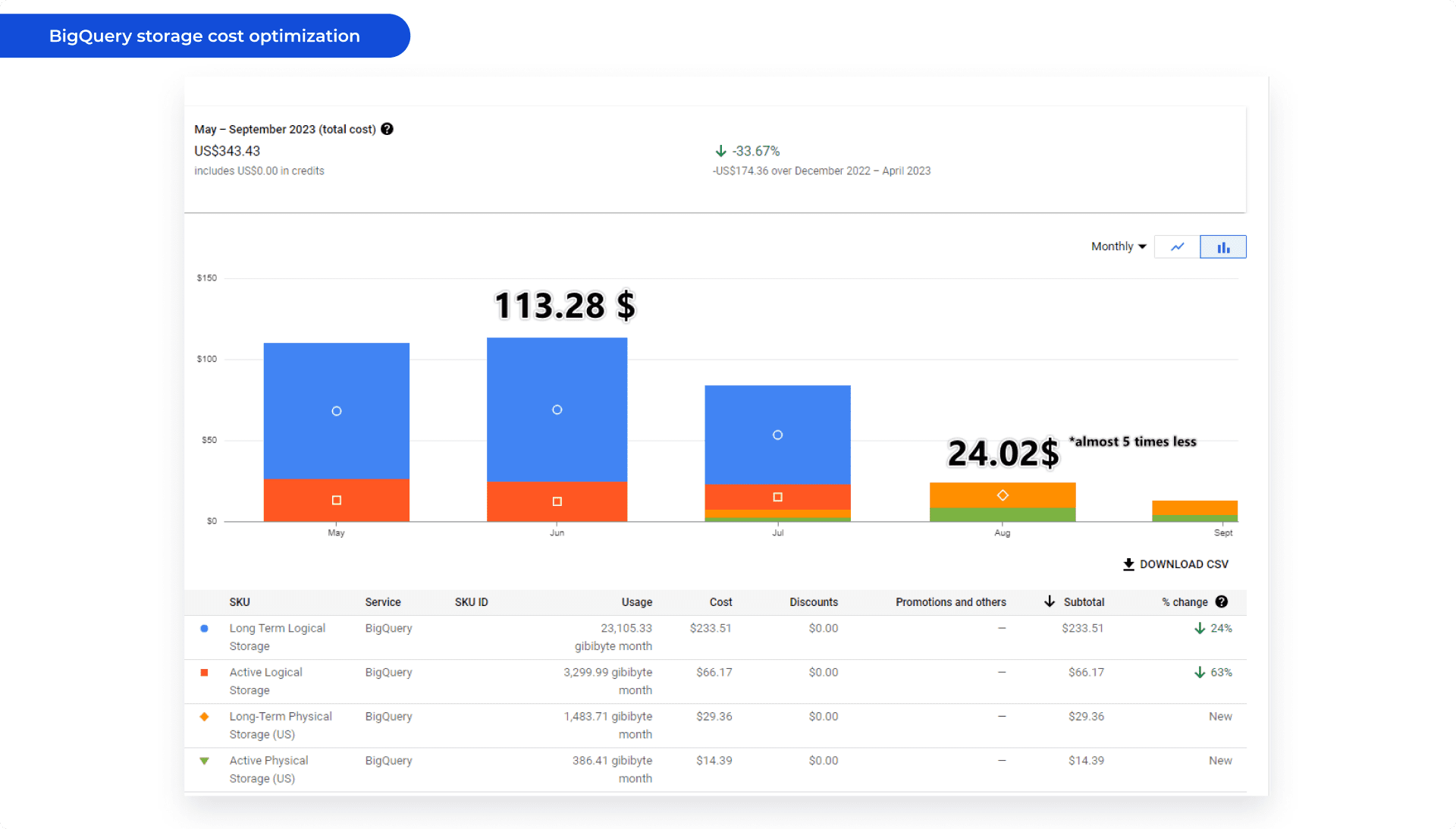Sort table by Subtotal column header

(1084, 602)
